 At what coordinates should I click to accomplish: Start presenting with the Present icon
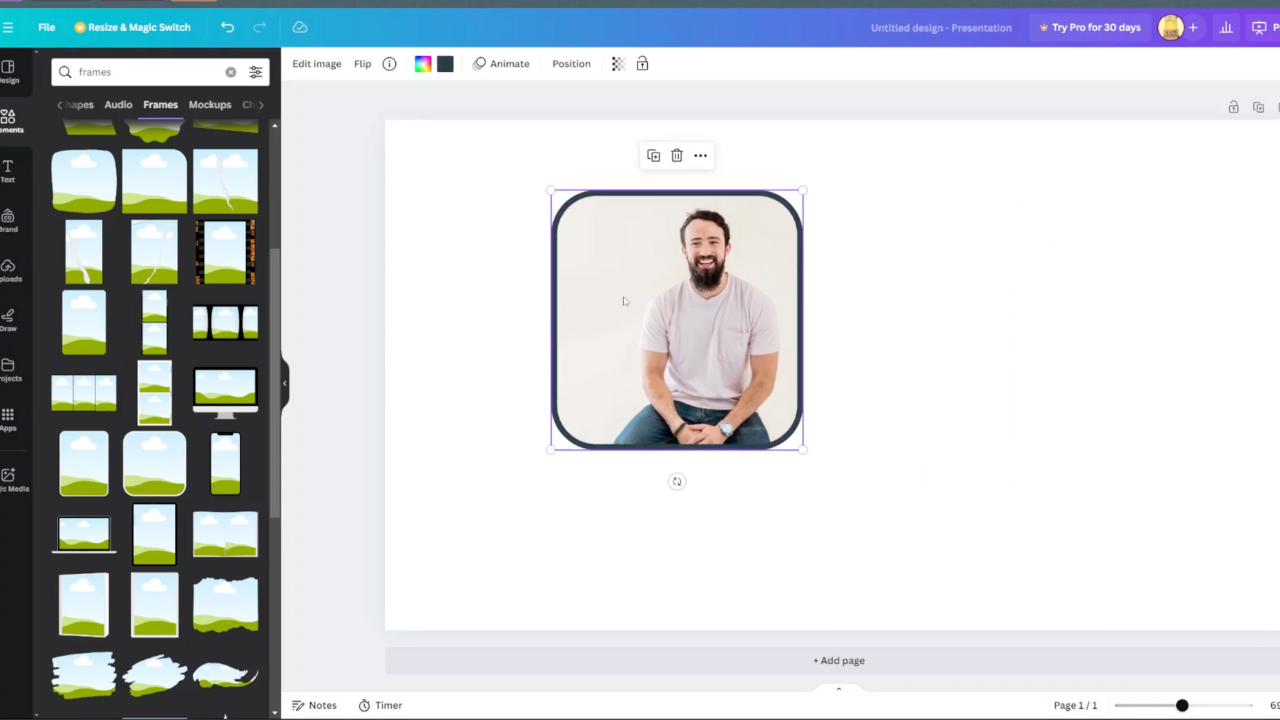click(1259, 27)
